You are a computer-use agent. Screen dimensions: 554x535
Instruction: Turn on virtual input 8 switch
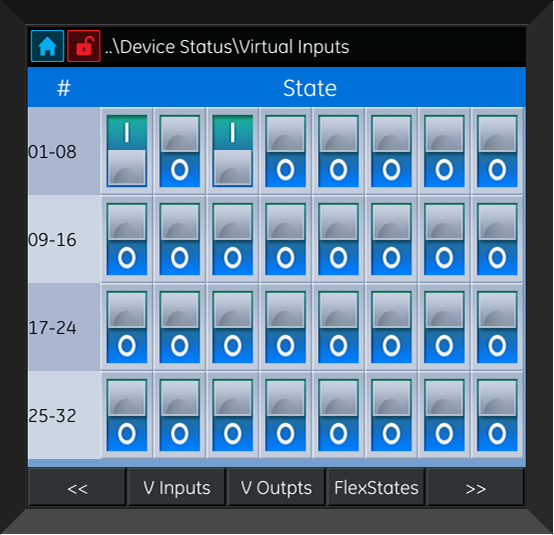497,151
